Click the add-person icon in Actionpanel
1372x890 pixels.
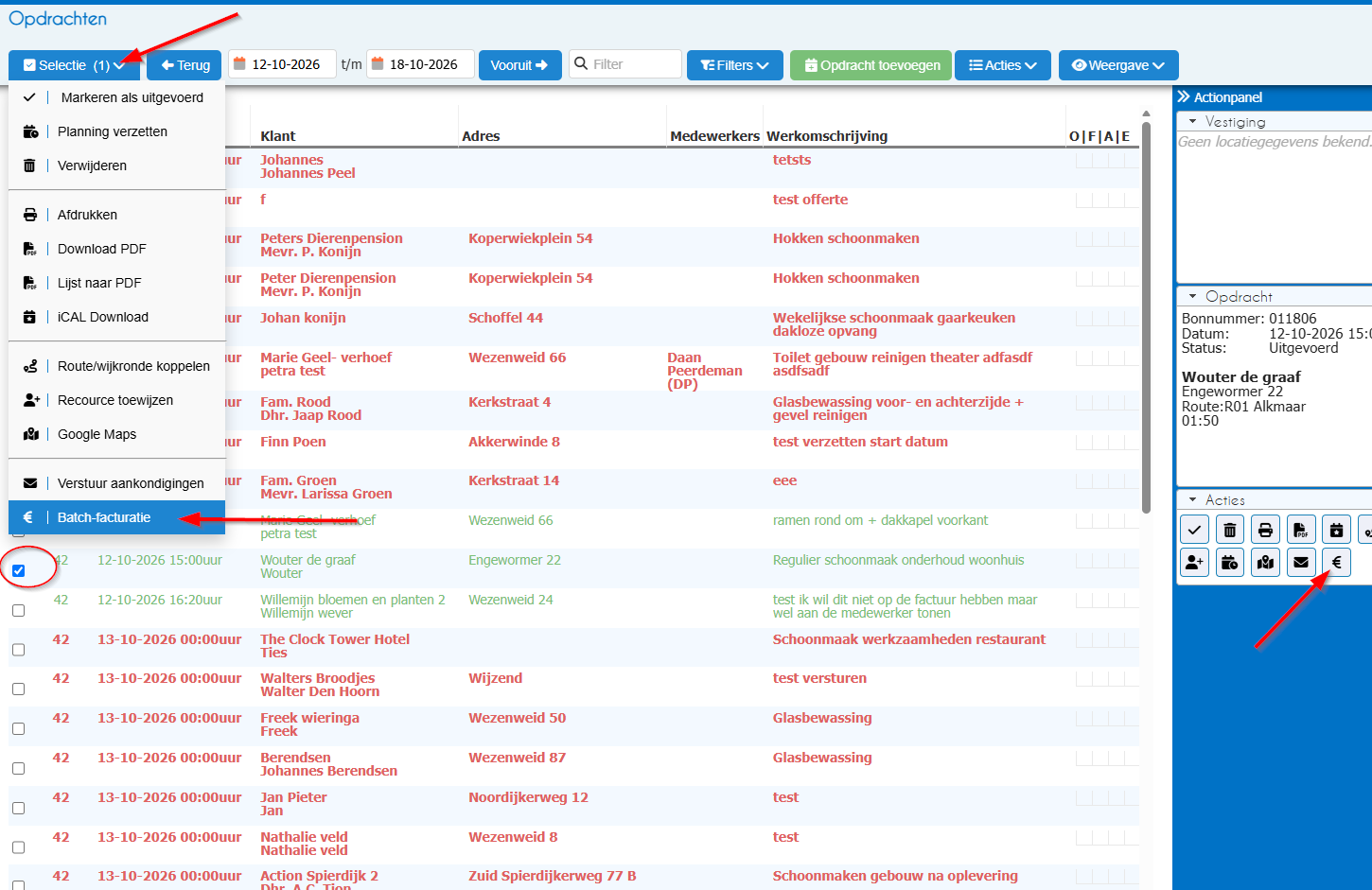point(1194,563)
